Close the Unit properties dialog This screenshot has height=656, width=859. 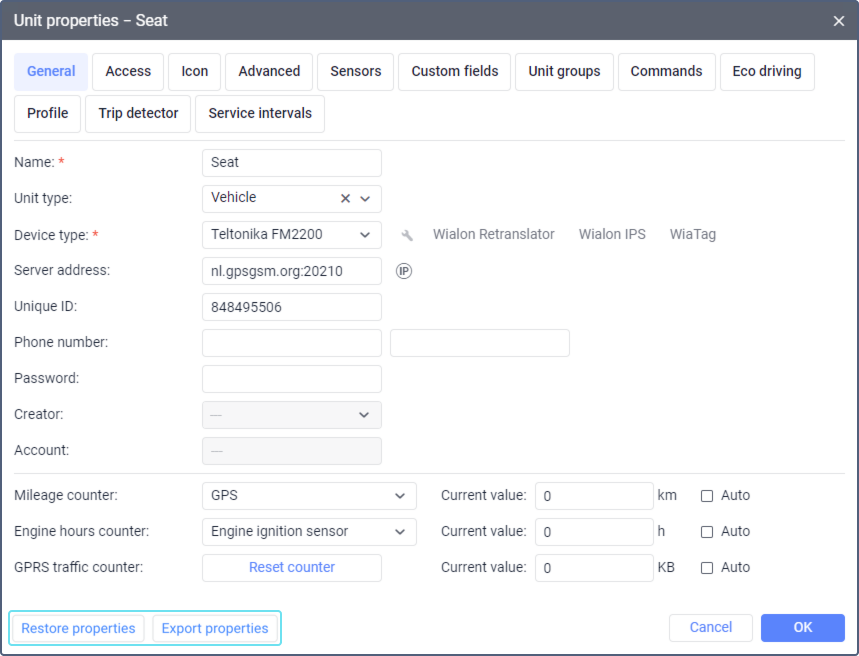pos(838,20)
